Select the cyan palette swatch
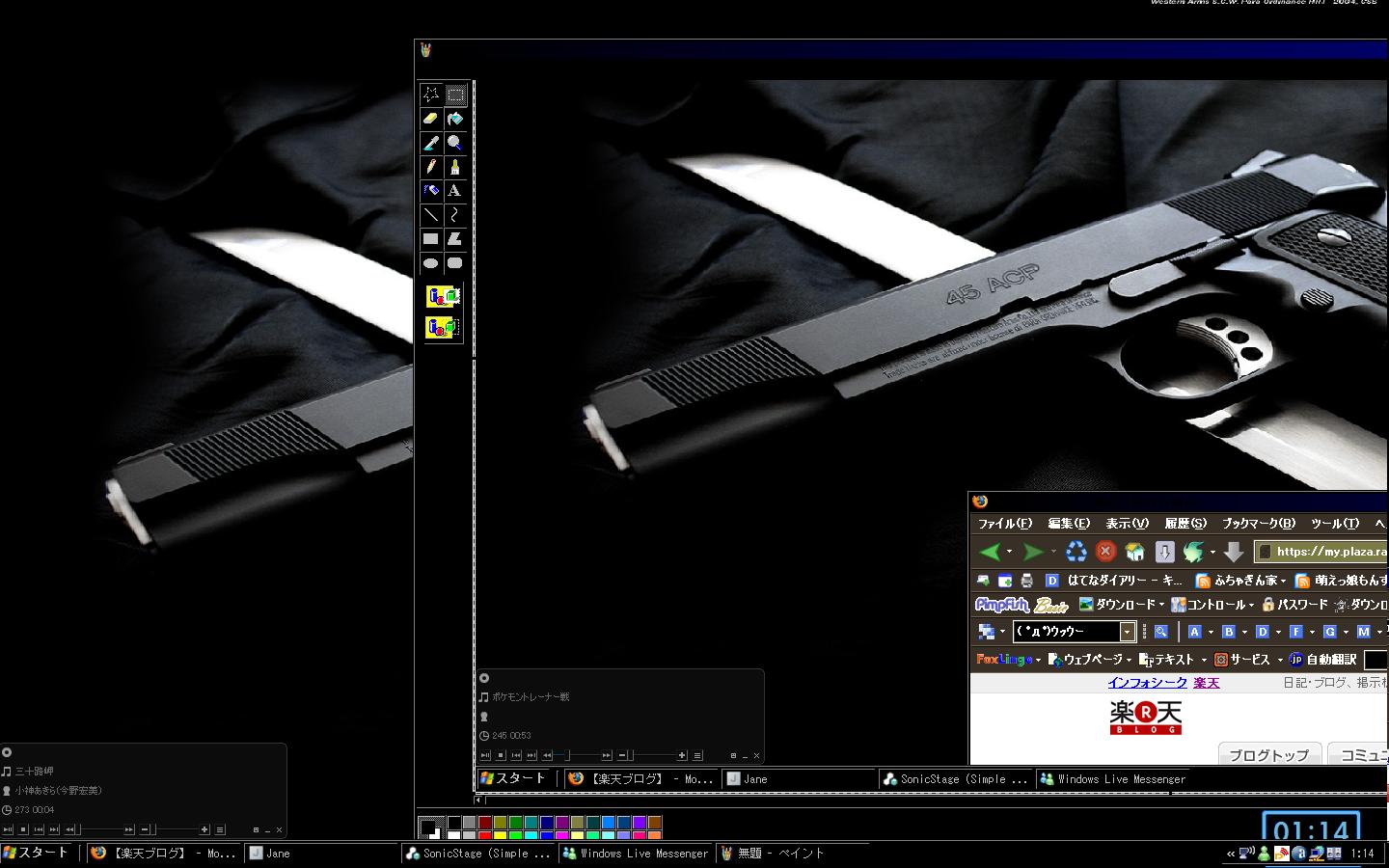 (x=531, y=835)
